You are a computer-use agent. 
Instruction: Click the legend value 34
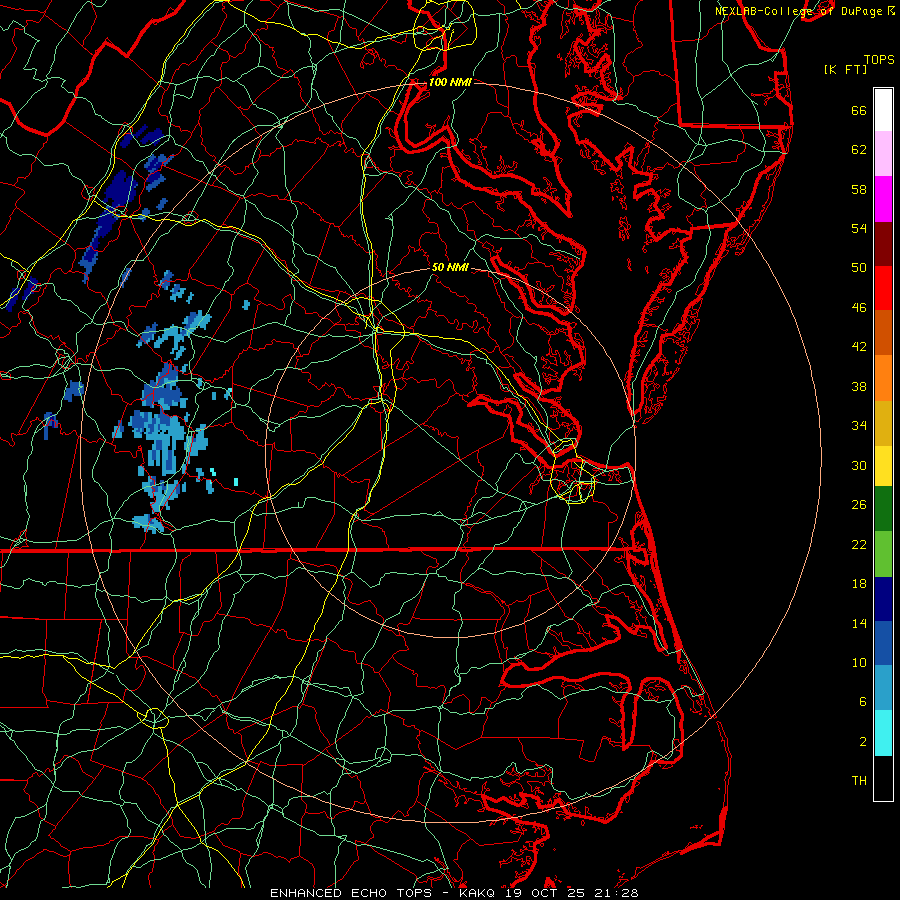[859, 426]
